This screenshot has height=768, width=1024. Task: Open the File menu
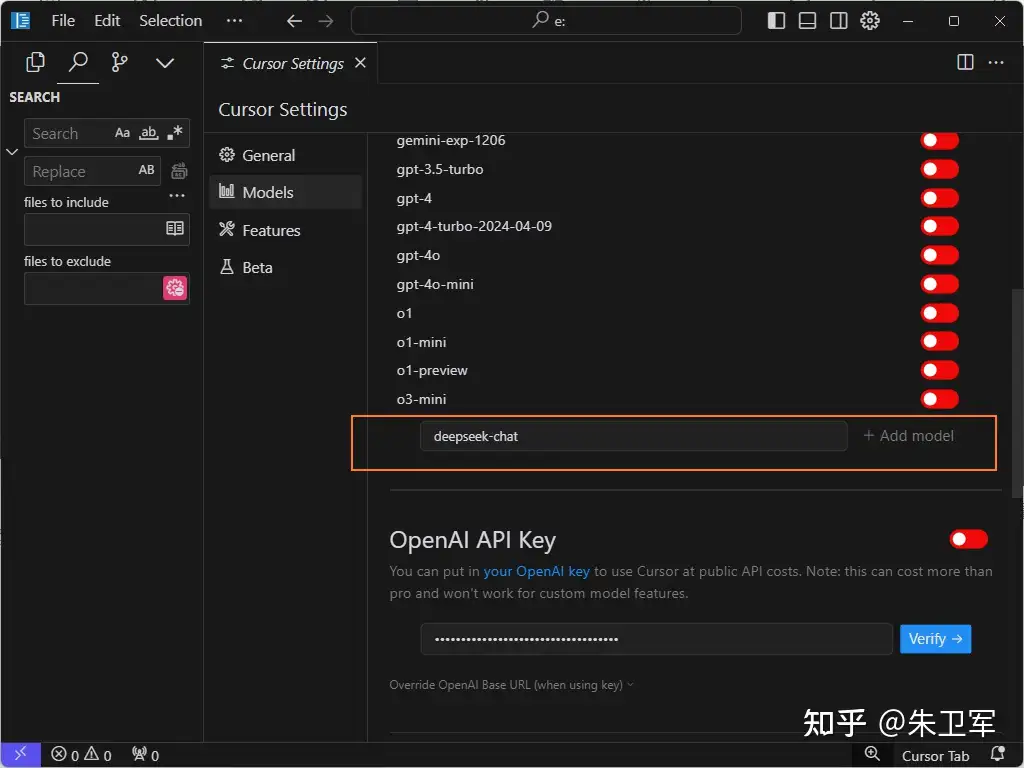coord(63,21)
